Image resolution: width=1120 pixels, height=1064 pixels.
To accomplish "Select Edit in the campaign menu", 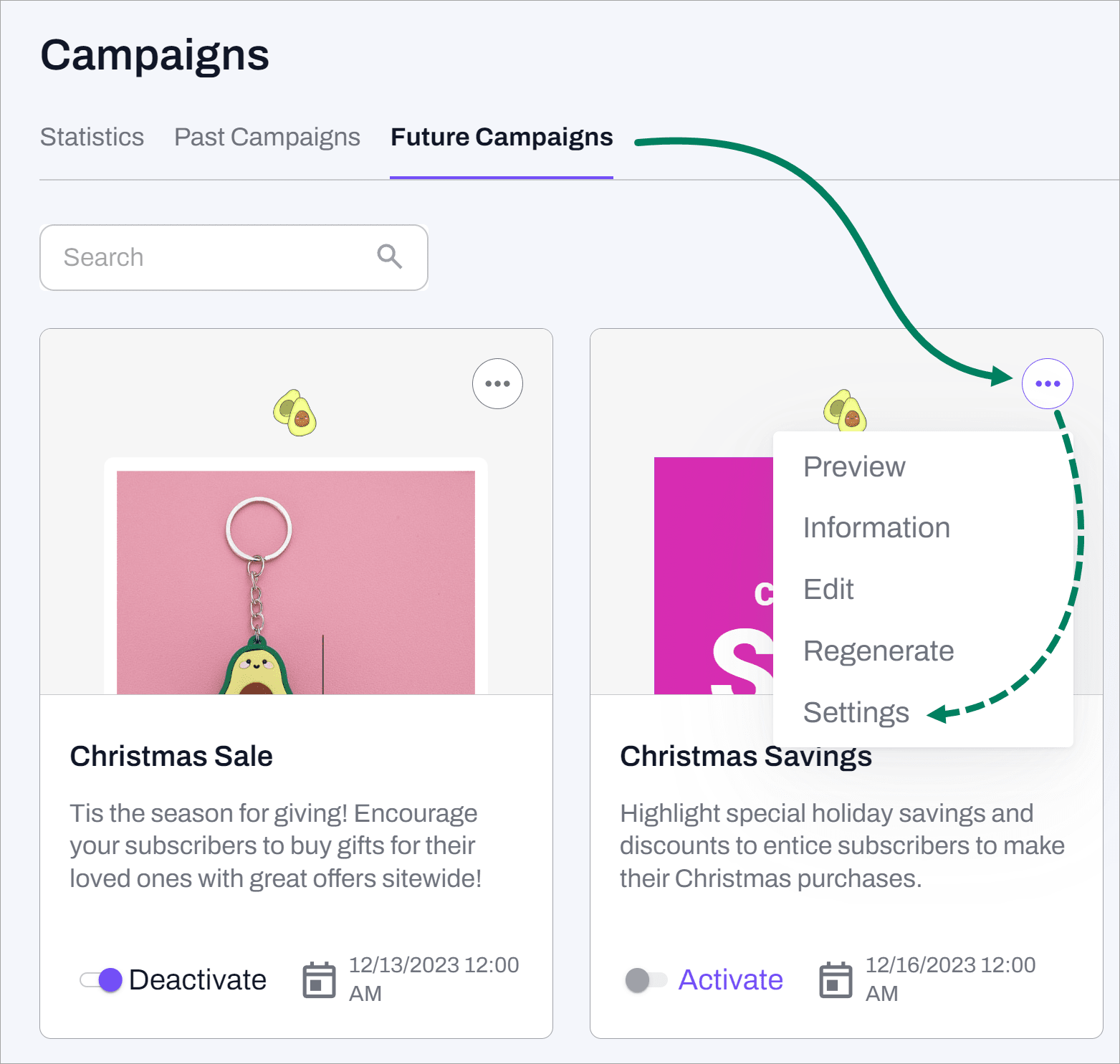I will coord(828,590).
